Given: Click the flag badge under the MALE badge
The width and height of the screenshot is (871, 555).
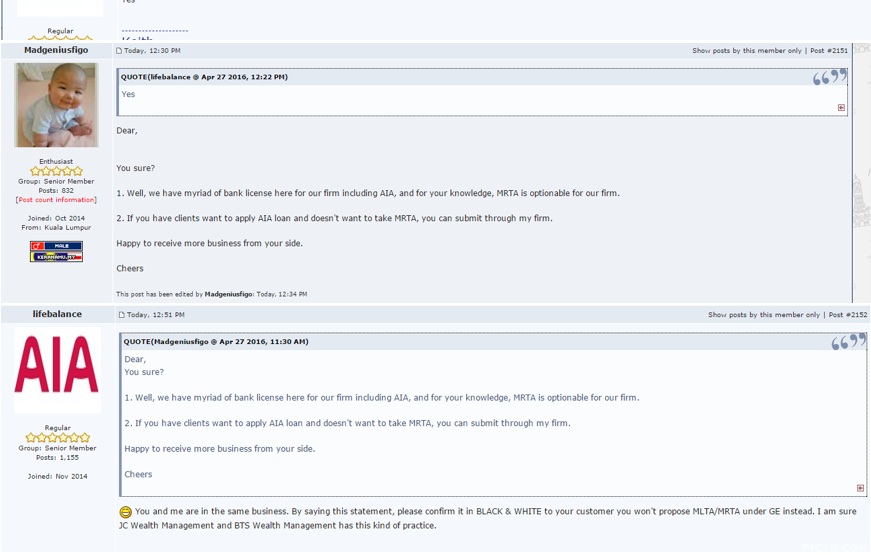Looking at the screenshot, I should (x=56, y=256).
